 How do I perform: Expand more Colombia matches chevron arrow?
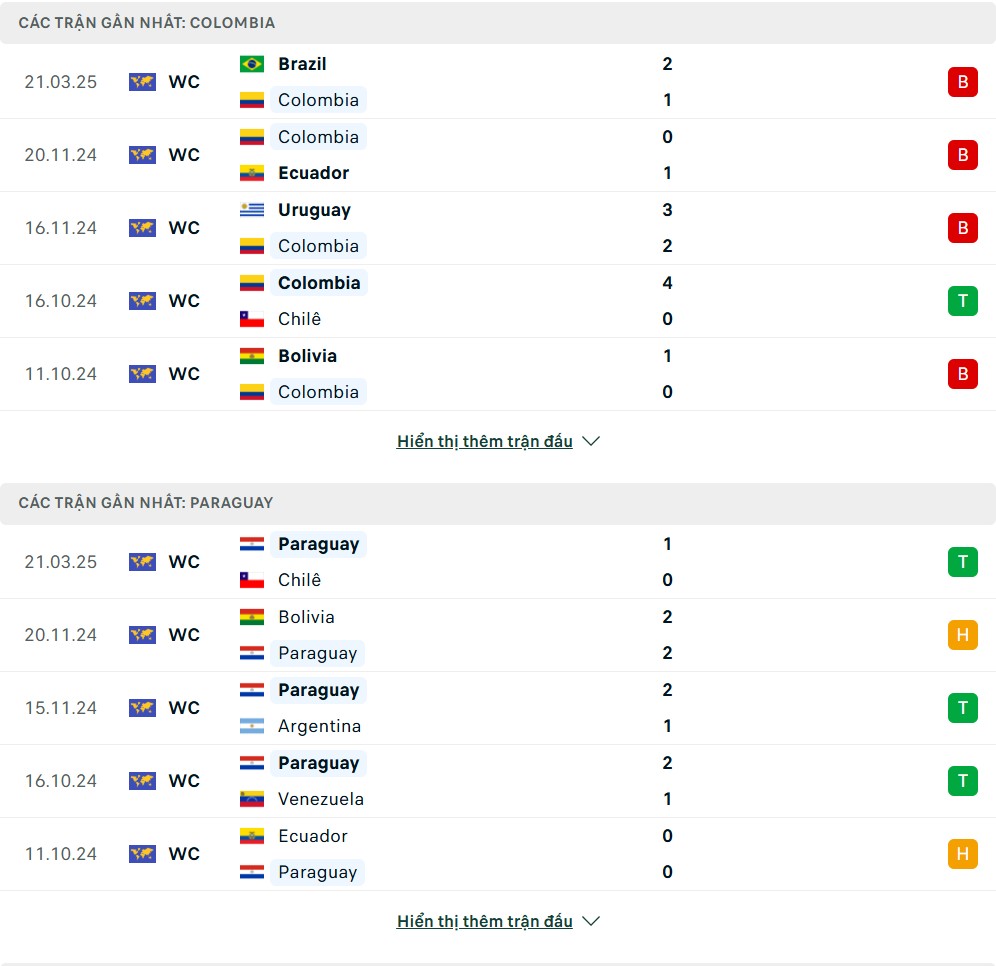click(591, 441)
